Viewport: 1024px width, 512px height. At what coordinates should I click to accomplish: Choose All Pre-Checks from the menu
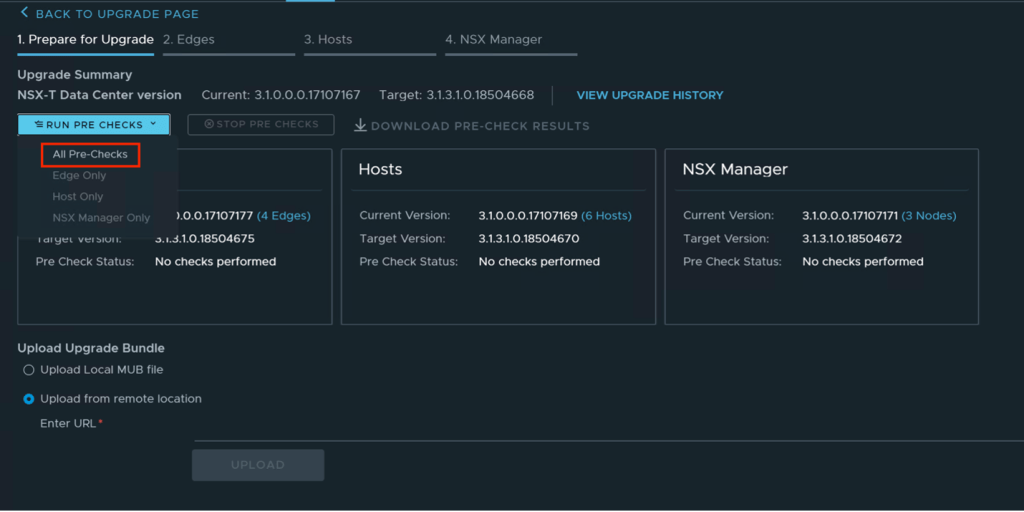click(90, 155)
